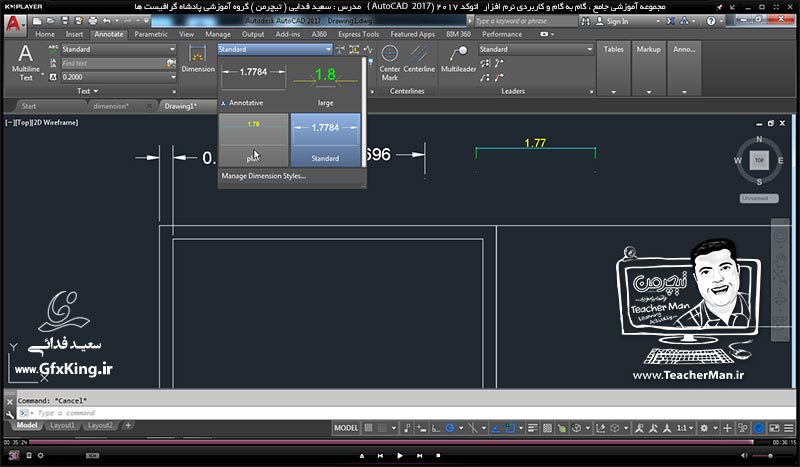Switch to the Express Tools tab

[359, 34]
